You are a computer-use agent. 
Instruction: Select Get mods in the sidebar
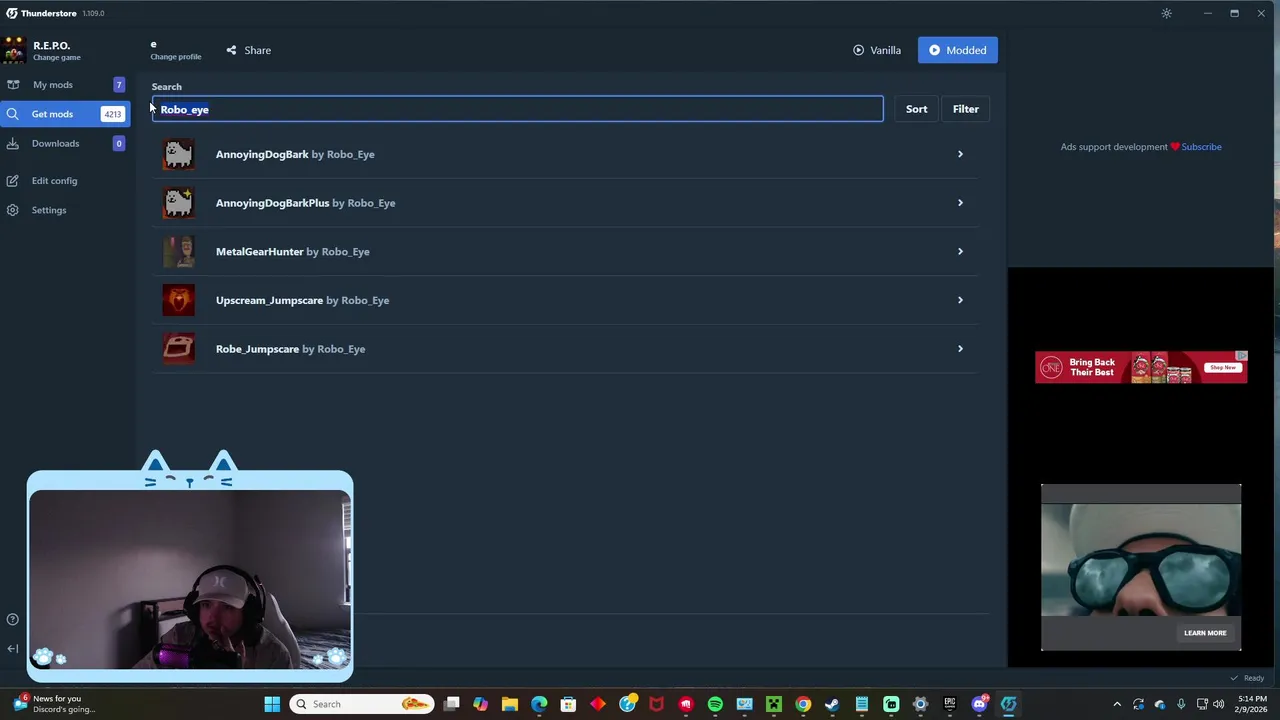point(65,114)
